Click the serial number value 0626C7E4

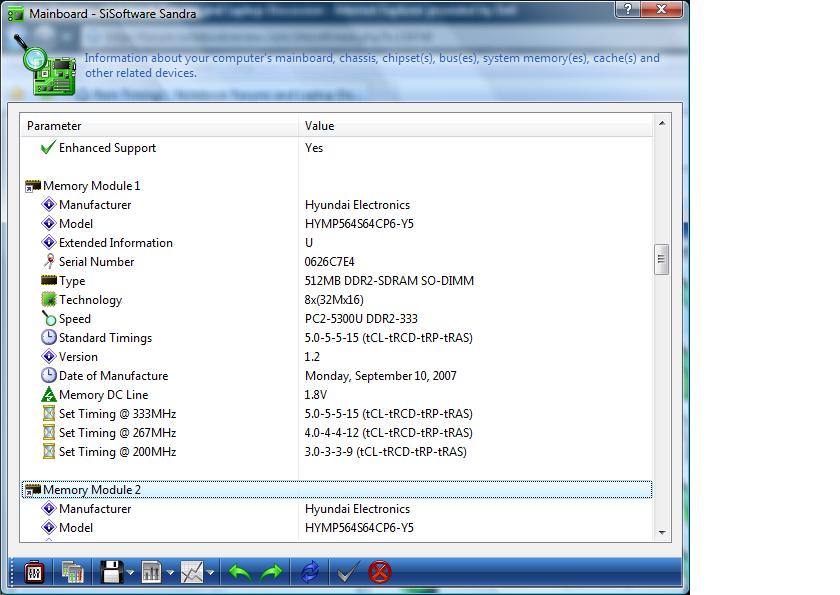pyautogui.click(x=329, y=262)
